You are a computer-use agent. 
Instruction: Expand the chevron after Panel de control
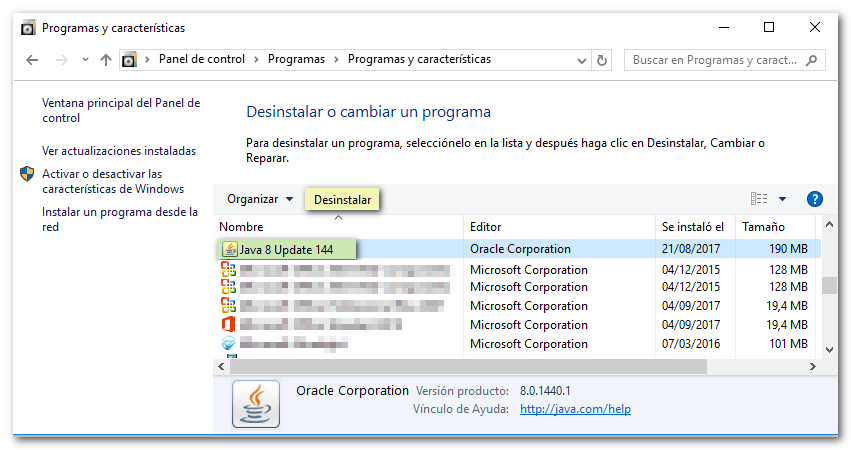click(256, 60)
